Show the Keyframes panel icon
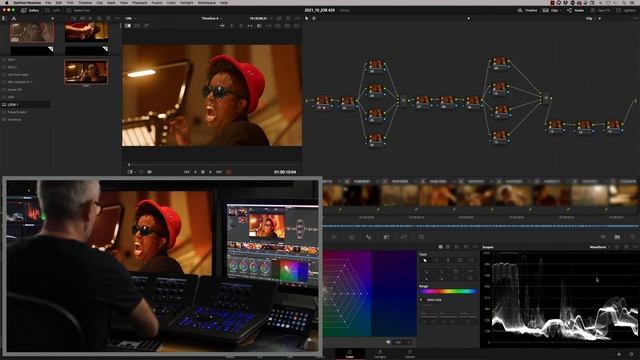 (603, 237)
